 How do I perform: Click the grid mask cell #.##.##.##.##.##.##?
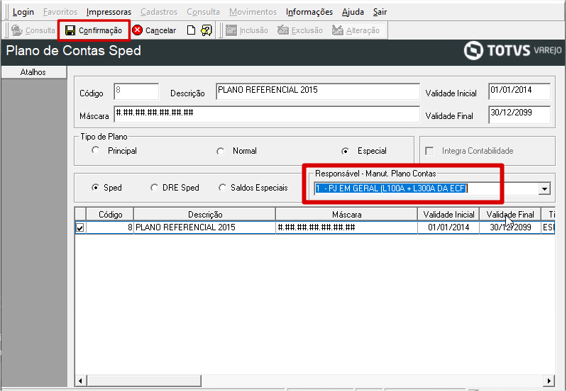[x=347, y=227]
